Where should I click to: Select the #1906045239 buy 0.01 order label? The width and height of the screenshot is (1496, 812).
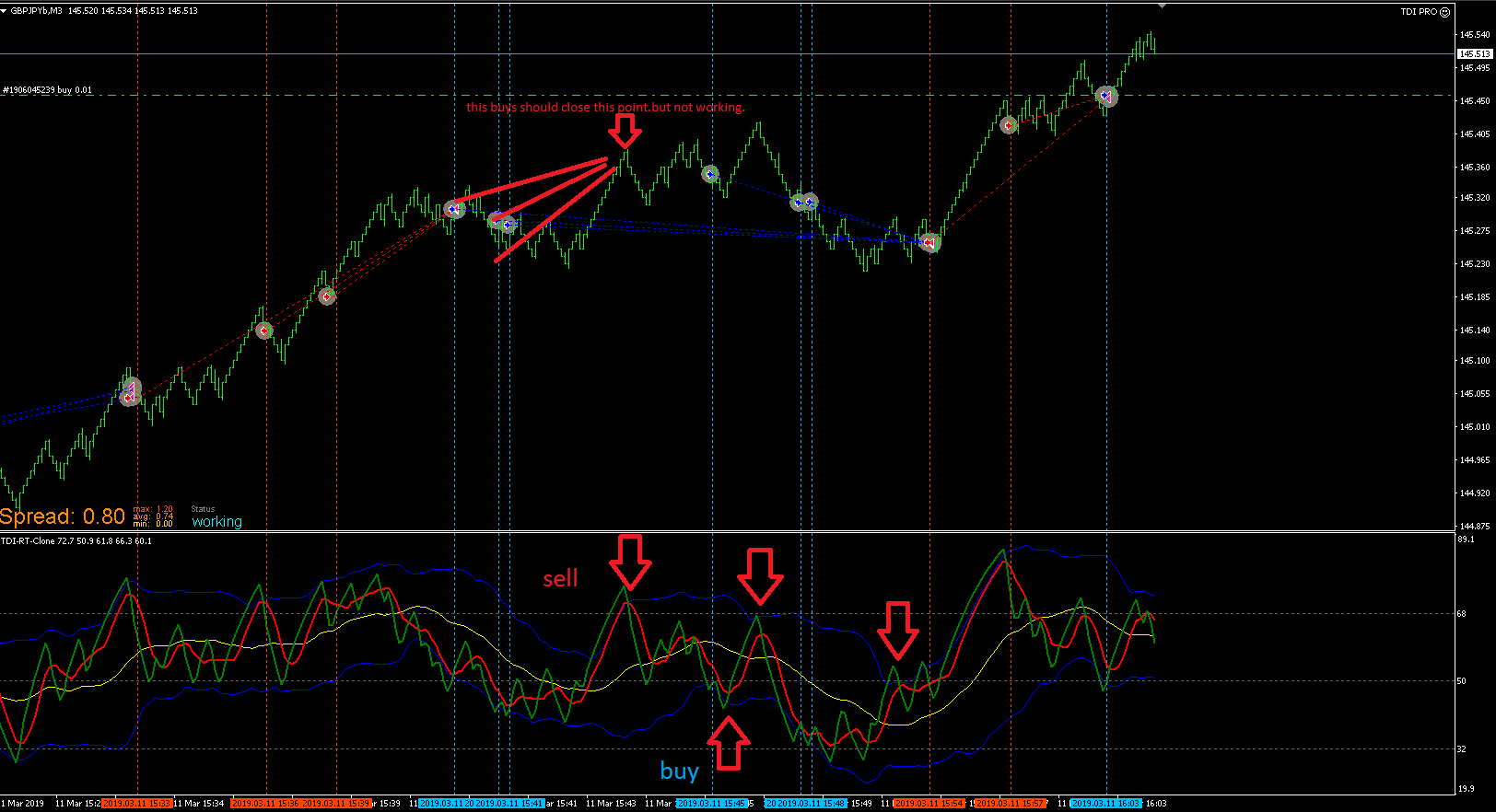(48, 90)
